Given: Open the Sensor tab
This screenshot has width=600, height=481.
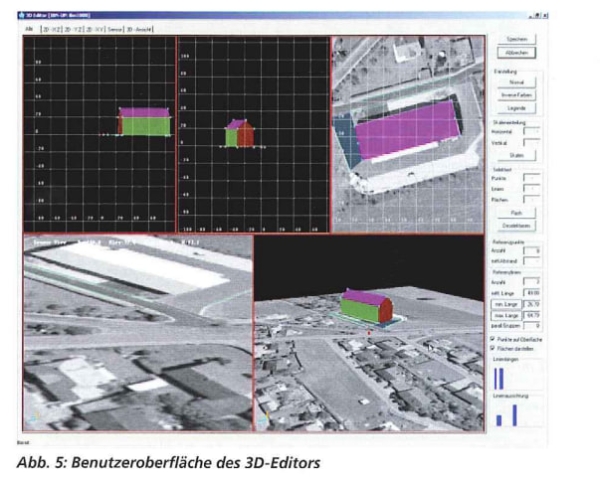Looking at the screenshot, I should 116,31.
